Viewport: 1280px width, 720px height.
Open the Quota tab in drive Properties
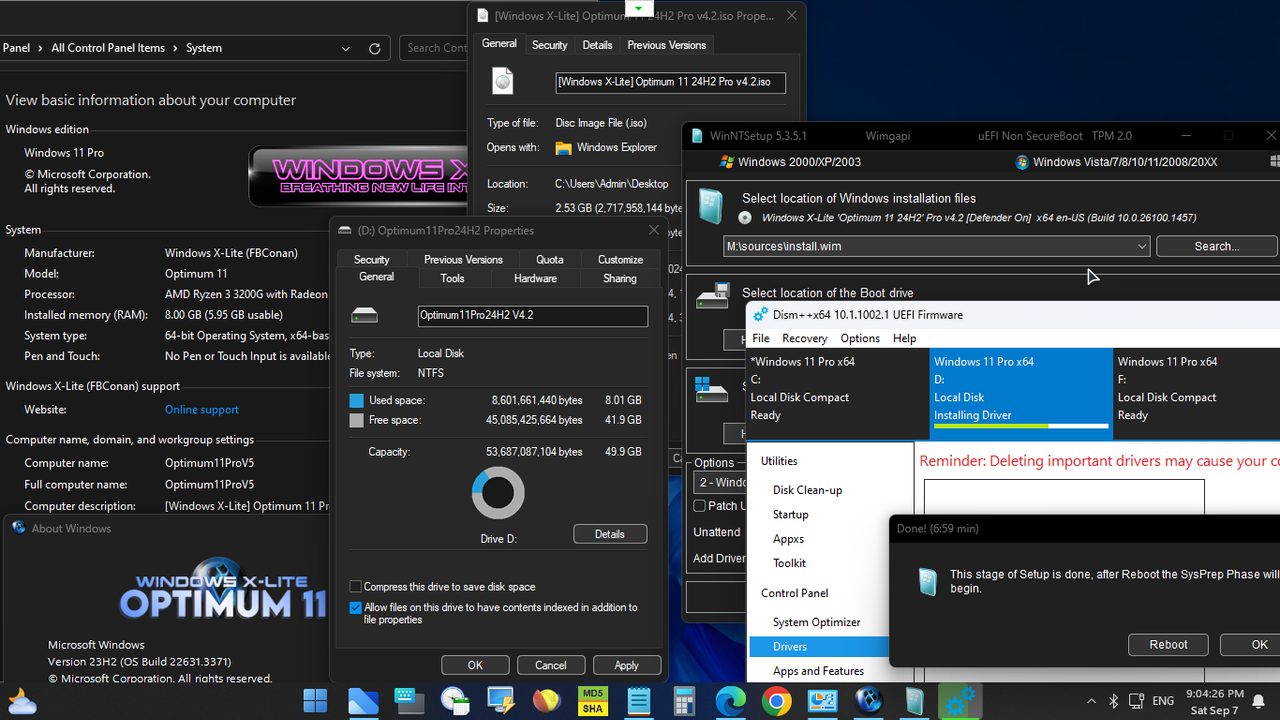550,259
